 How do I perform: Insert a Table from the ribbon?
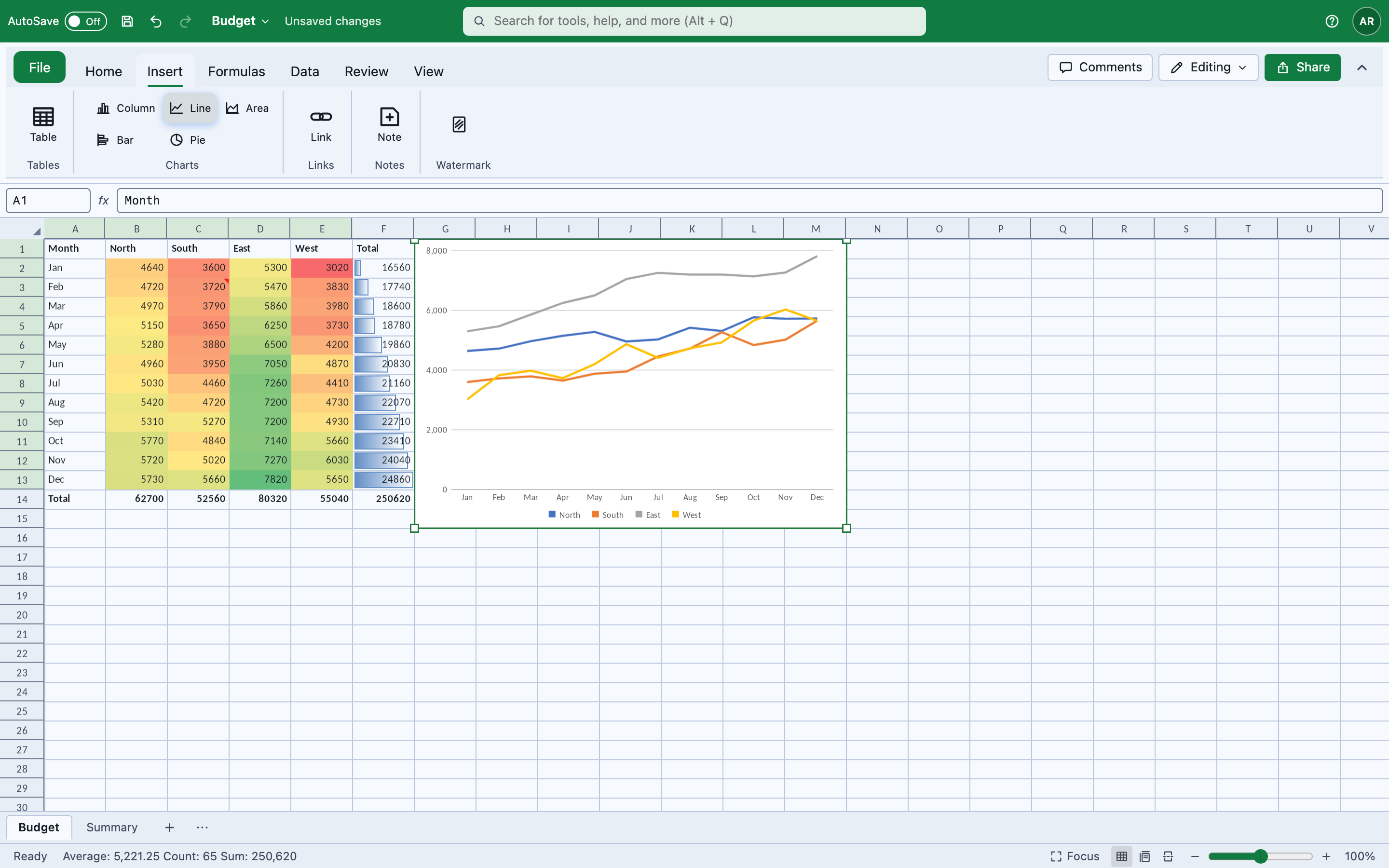43,124
